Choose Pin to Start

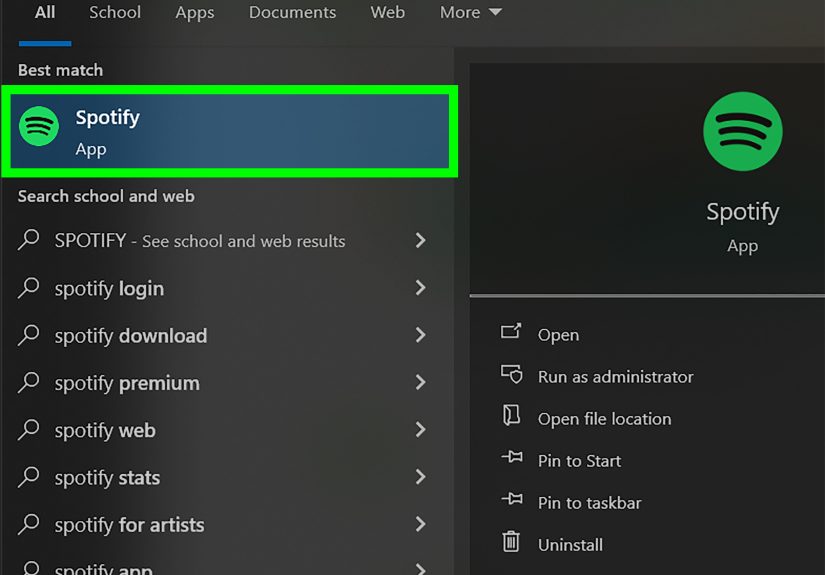pos(579,461)
